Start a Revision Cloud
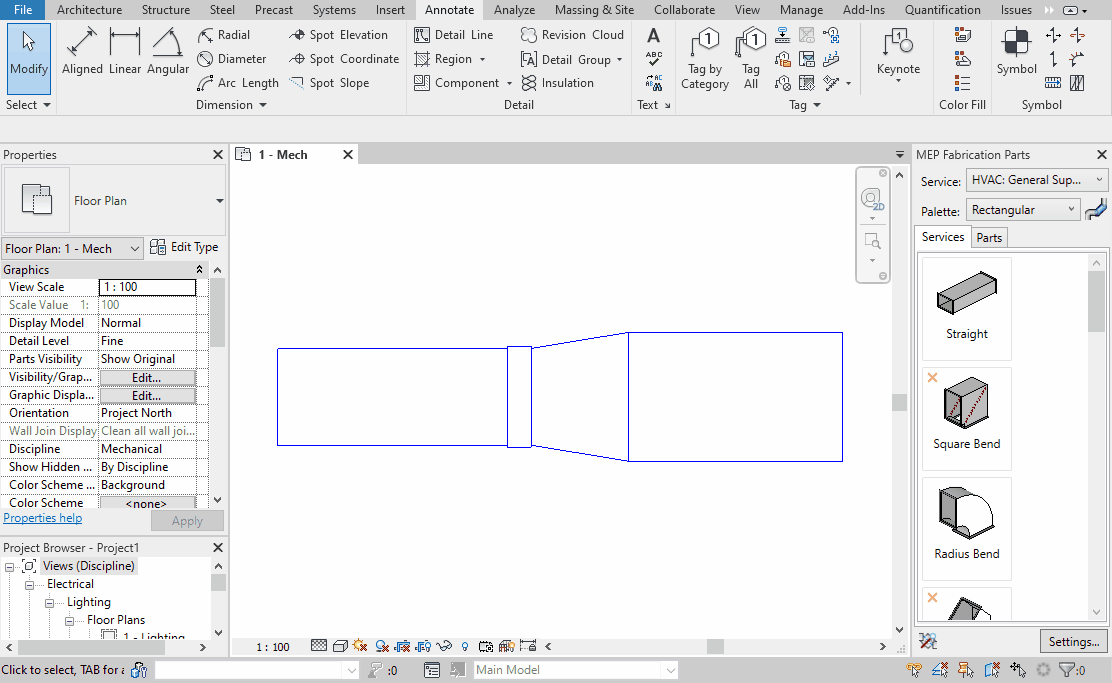Image resolution: width=1112 pixels, height=683 pixels. pos(572,34)
